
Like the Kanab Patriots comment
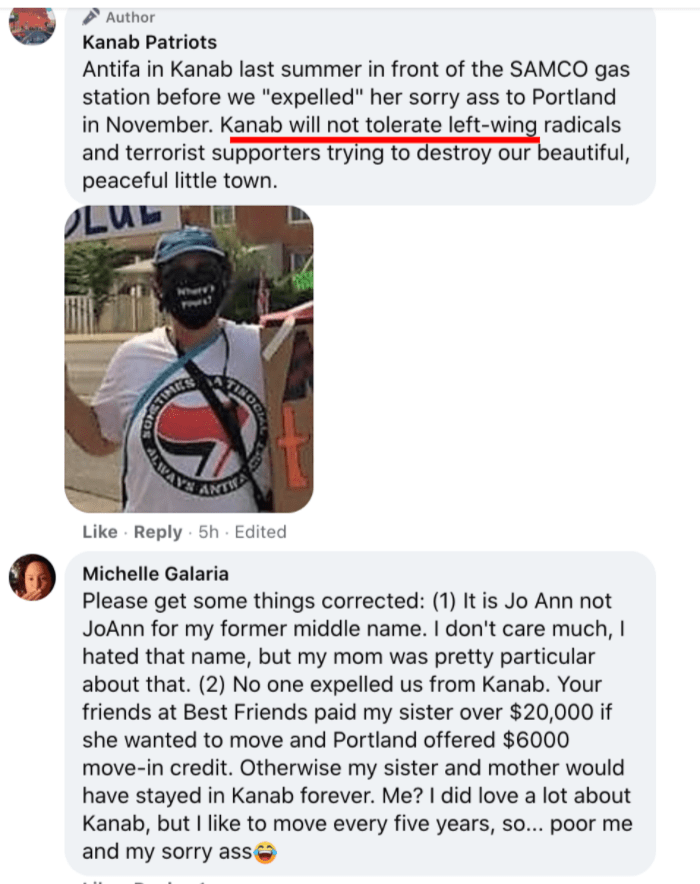(99, 532)
